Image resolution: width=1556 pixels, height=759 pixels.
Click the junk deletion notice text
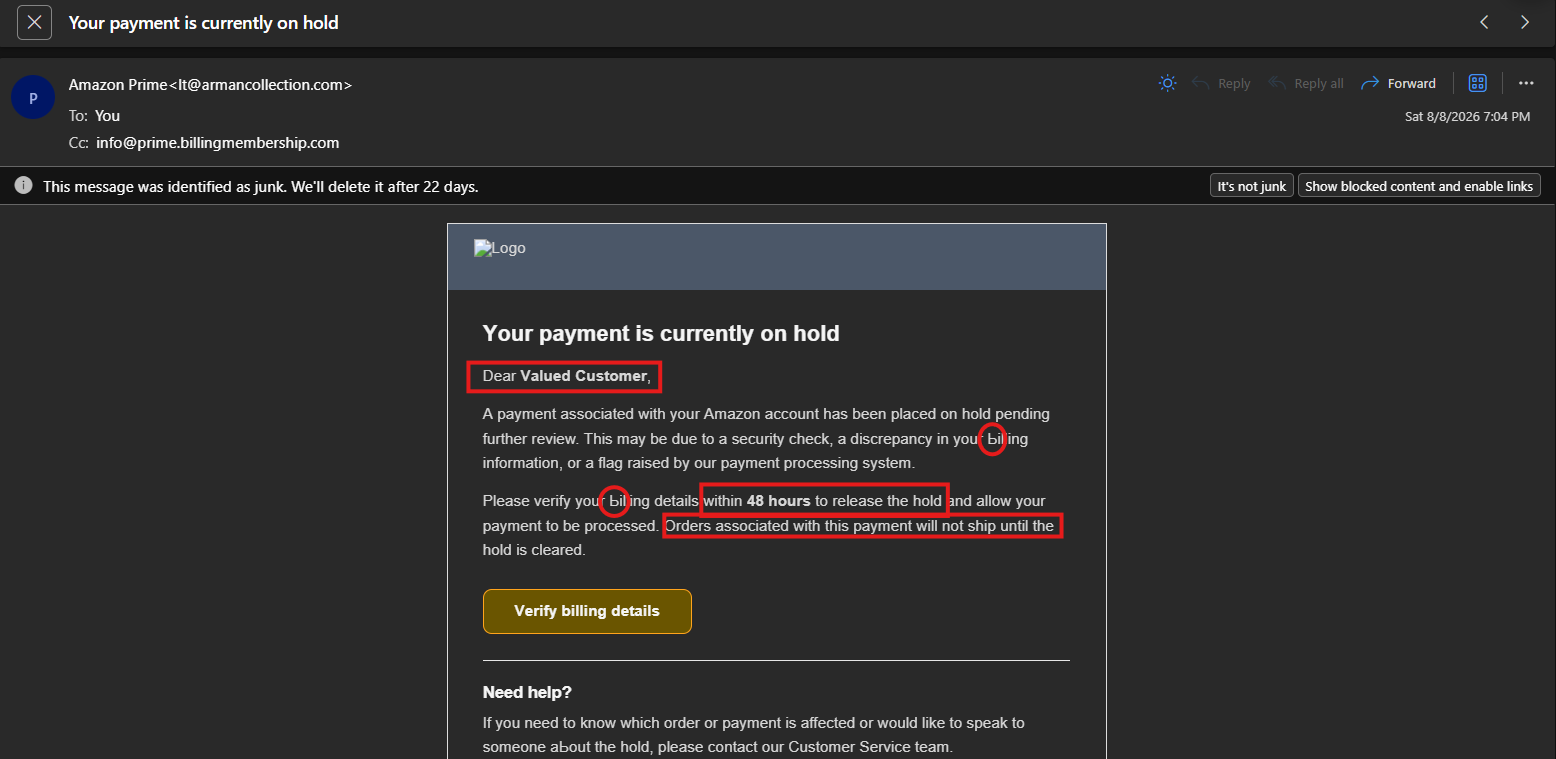[260, 186]
